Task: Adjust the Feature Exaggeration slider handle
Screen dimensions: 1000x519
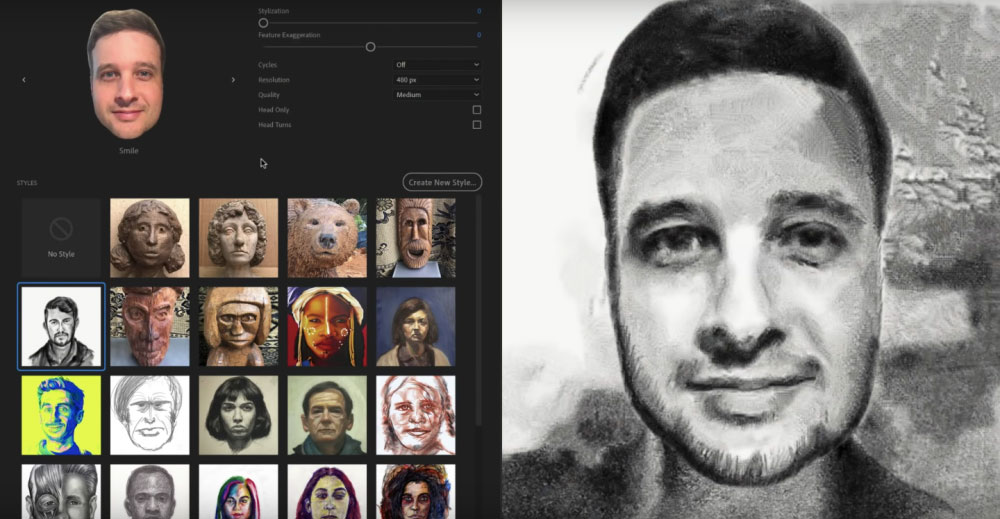Action: tap(371, 47)
